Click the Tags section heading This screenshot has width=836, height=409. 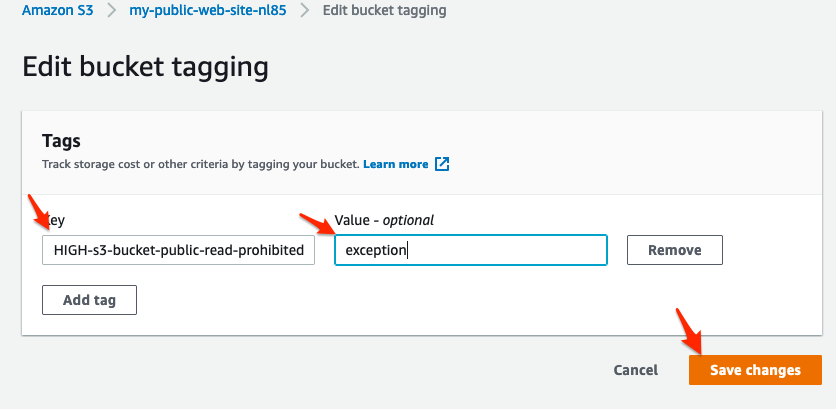61,141
